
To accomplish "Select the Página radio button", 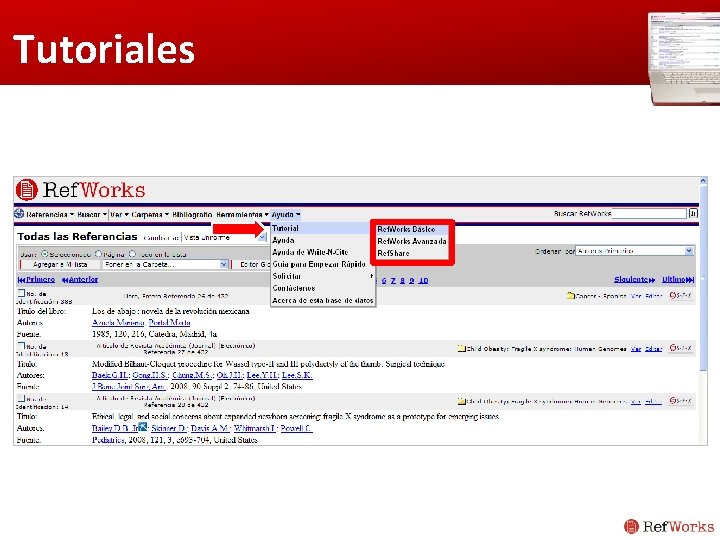I will click(98, 253).
